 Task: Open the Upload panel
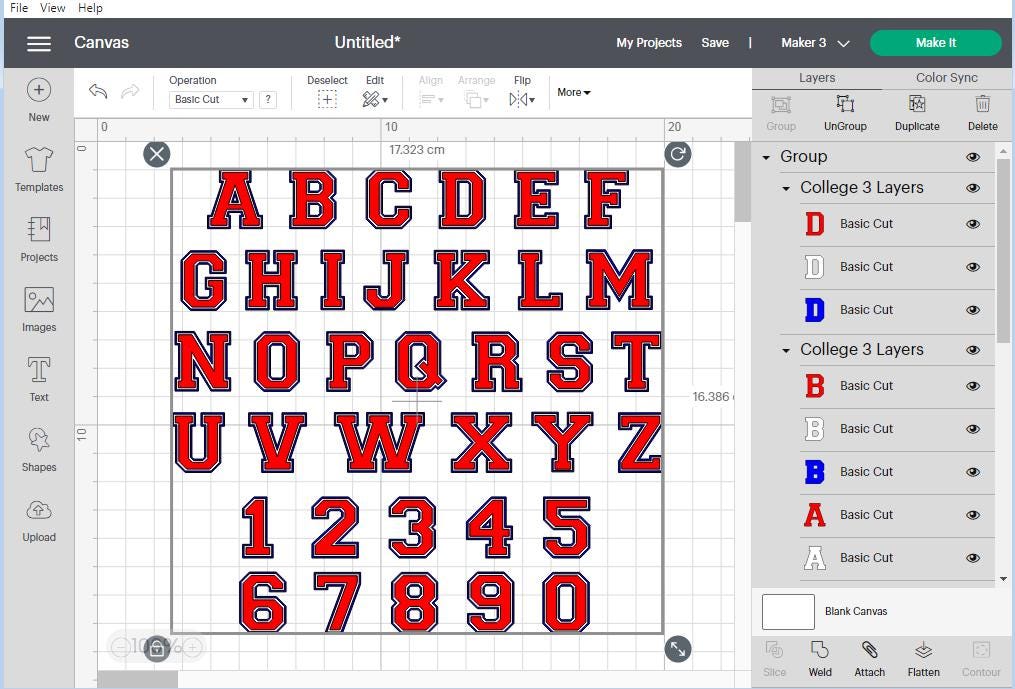coord(39,520)
